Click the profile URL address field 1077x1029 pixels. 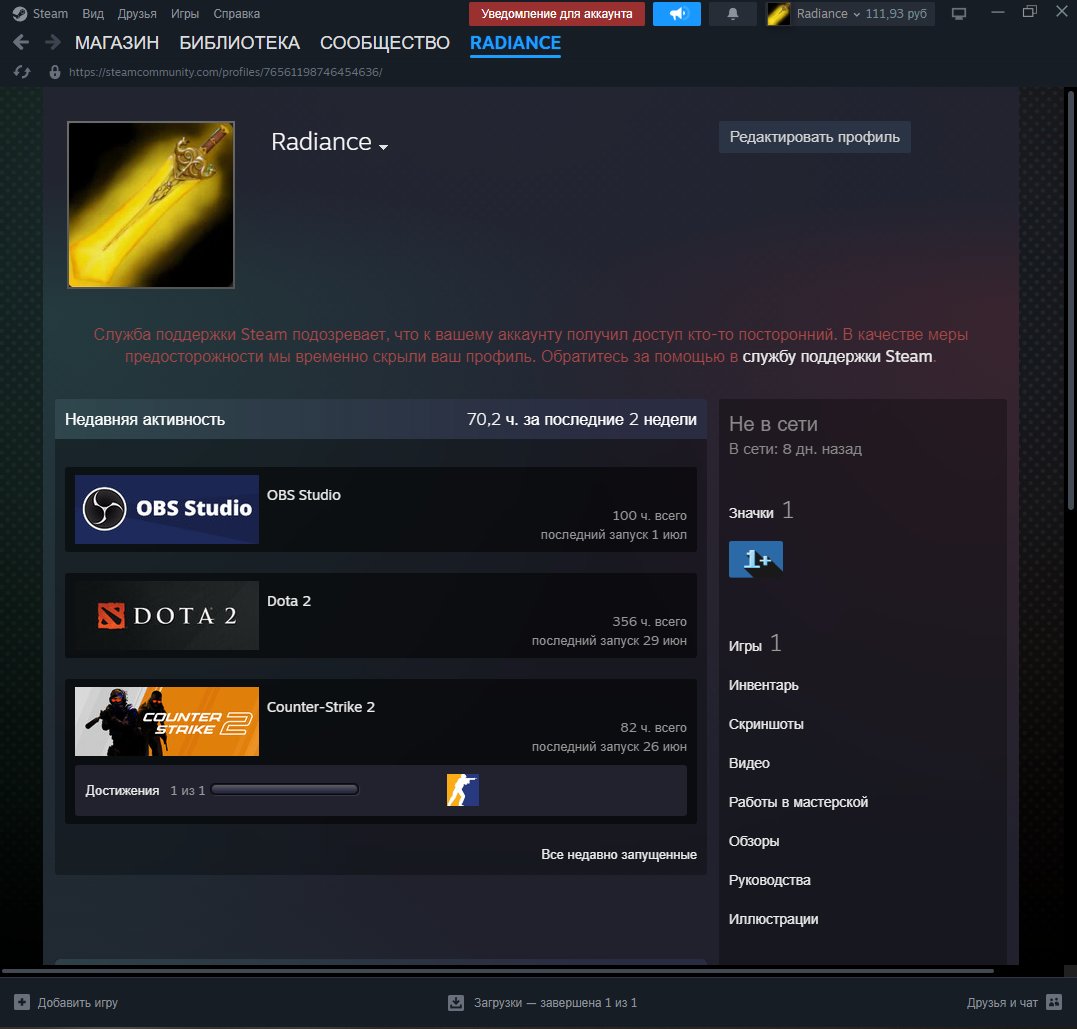click(225, 72)
